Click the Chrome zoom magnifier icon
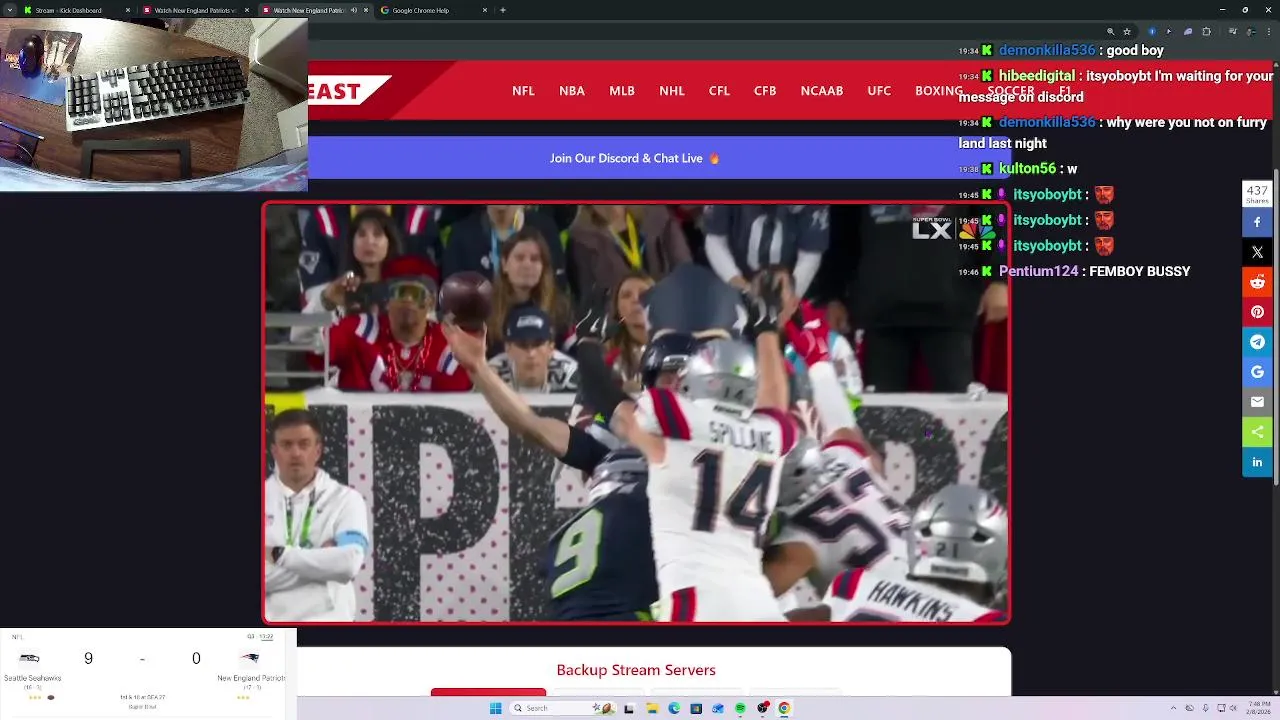 point(1111,31)
